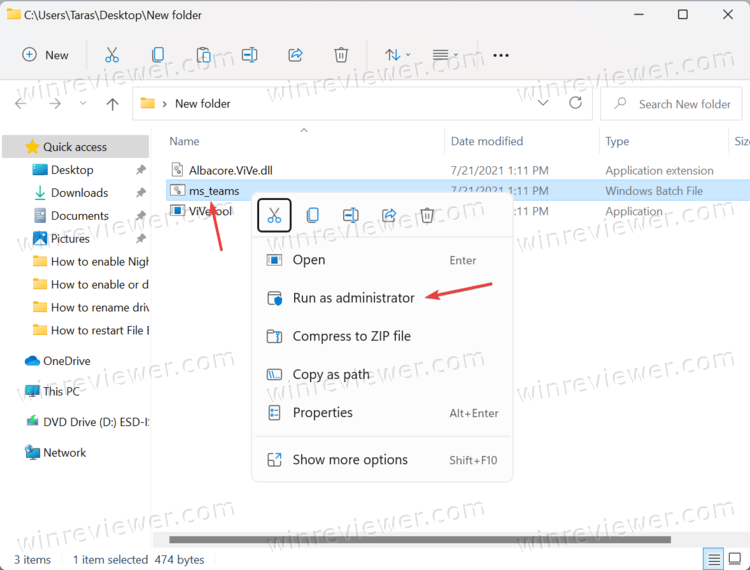Open the See more ellipsis menu
750x570 pixels.
pyautogui.click(x=501, y=55)
